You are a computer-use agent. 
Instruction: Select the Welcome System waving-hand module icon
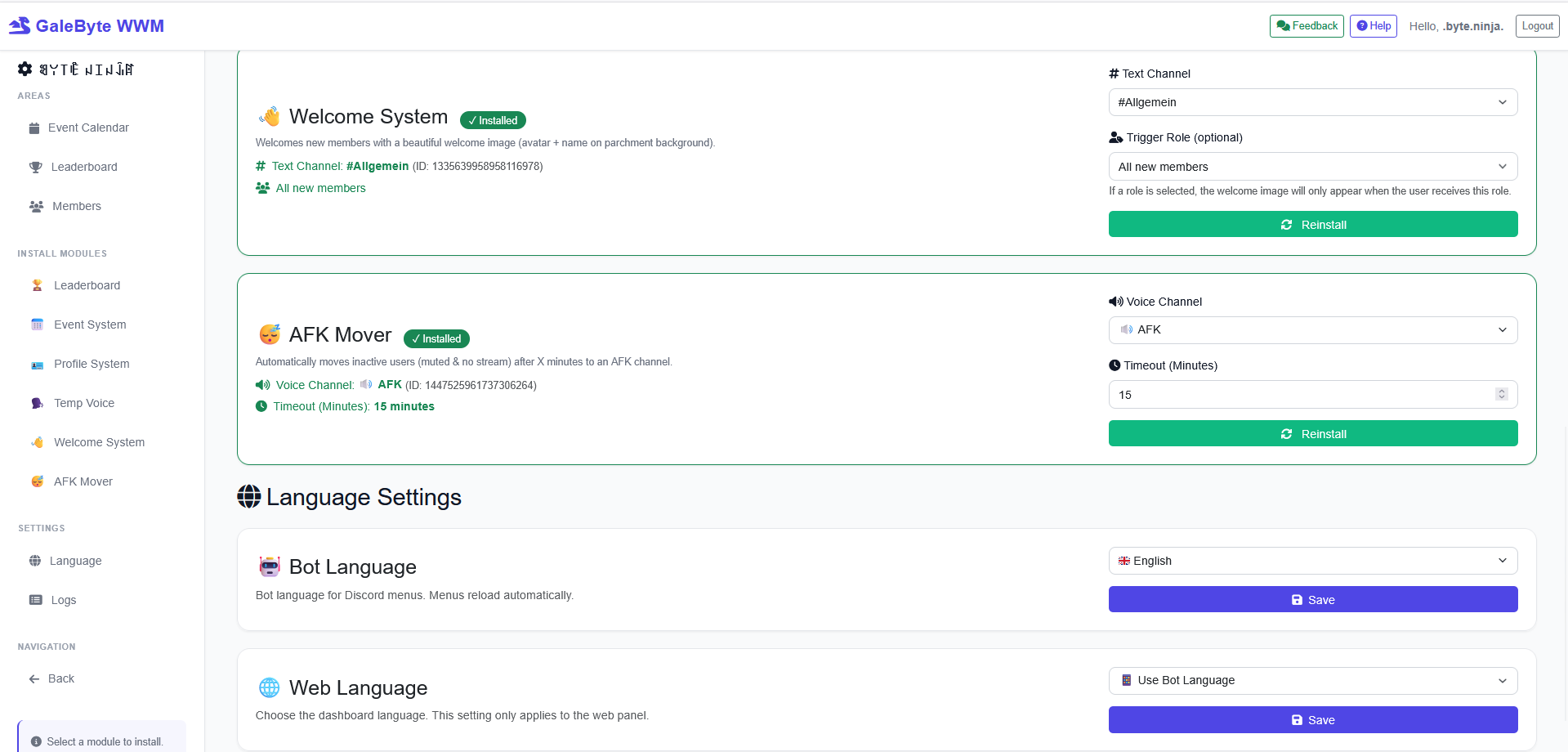click(37, 441)
